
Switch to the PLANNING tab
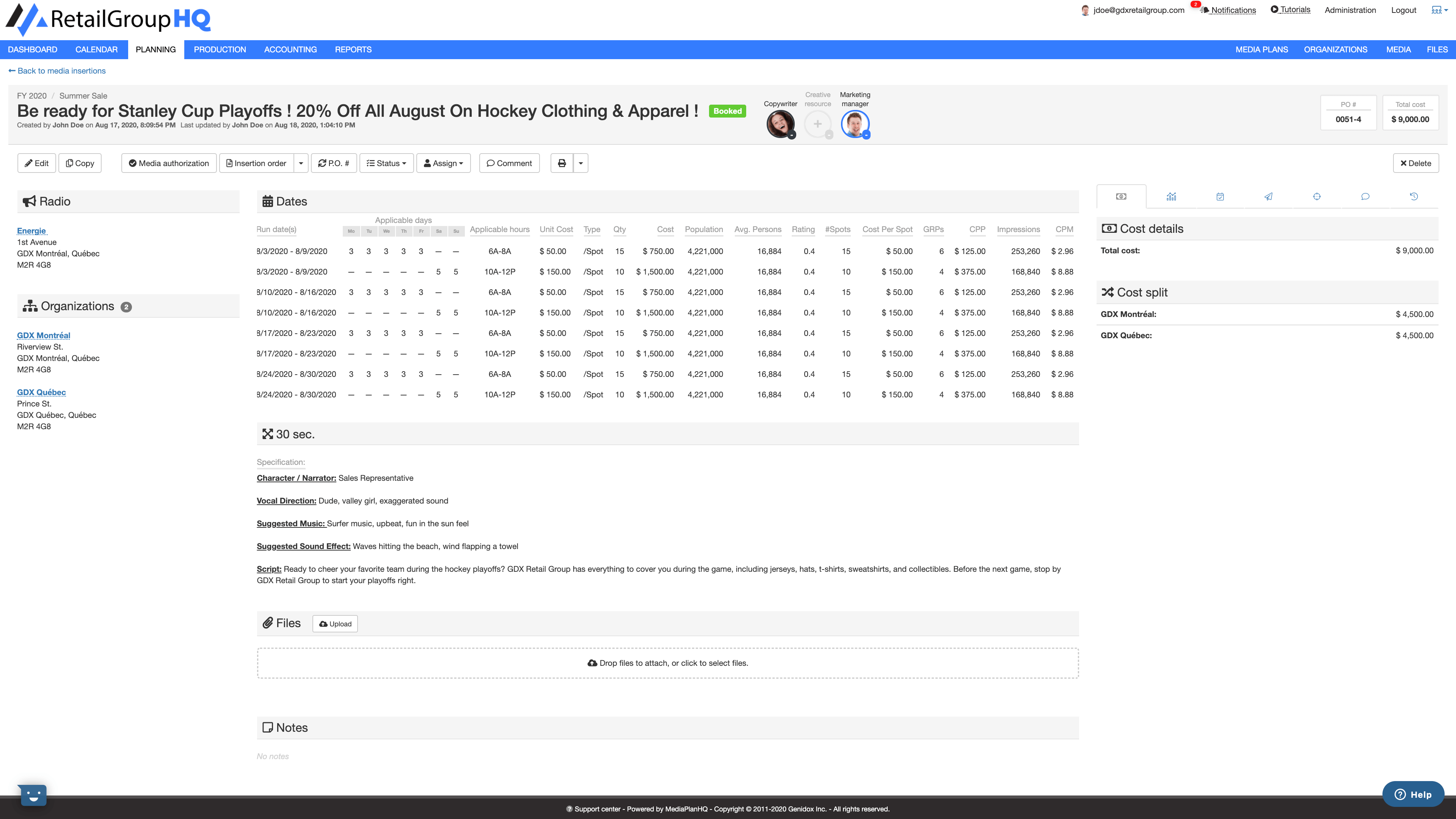(x=155, y=49)
